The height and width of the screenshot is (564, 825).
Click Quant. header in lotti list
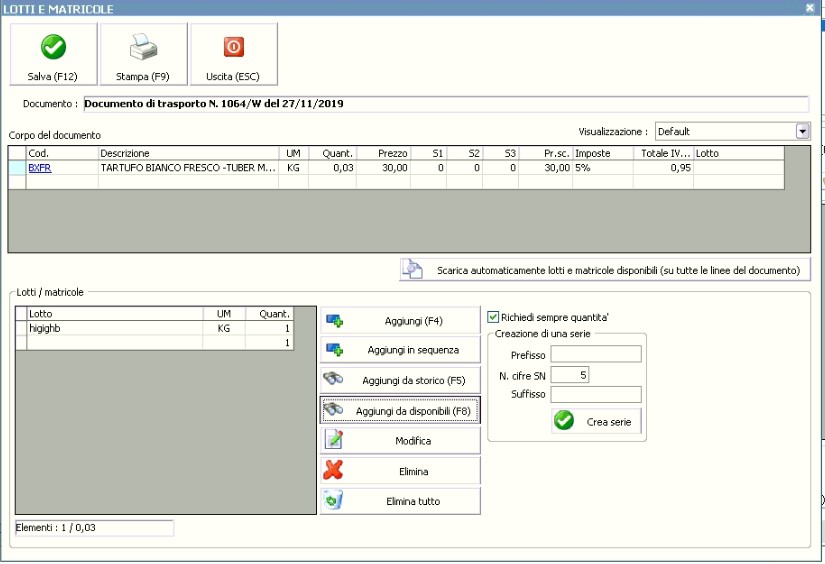tap(269, 314)
